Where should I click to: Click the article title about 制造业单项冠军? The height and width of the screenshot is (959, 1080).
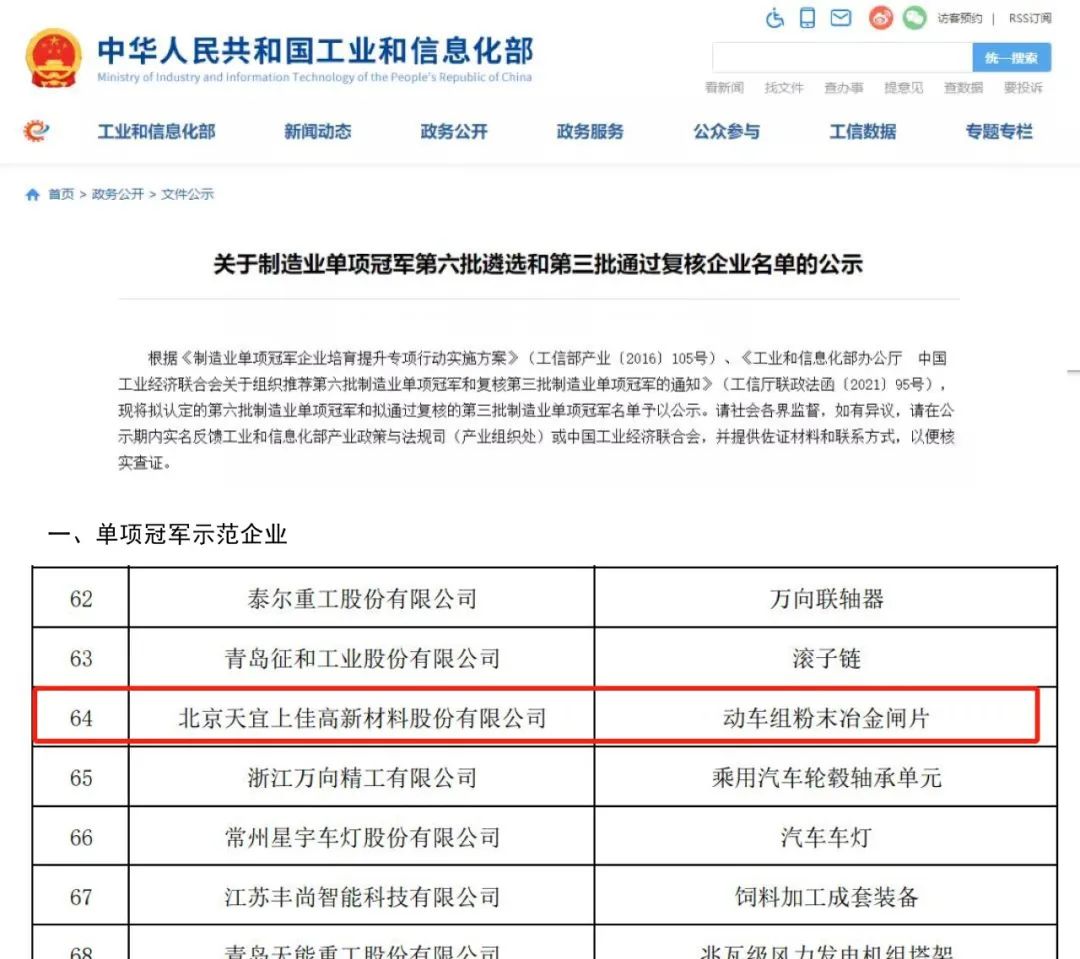538,264
